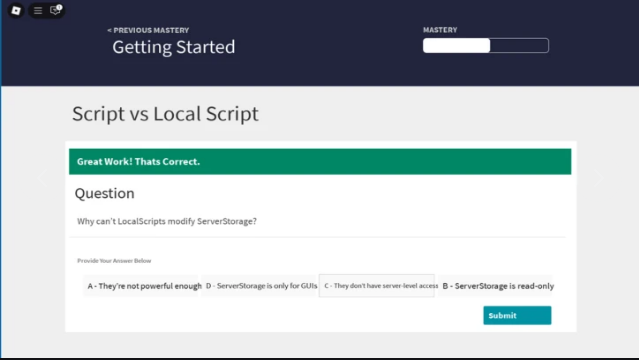Click the Provide Your Answer Below label

[114, 261]
